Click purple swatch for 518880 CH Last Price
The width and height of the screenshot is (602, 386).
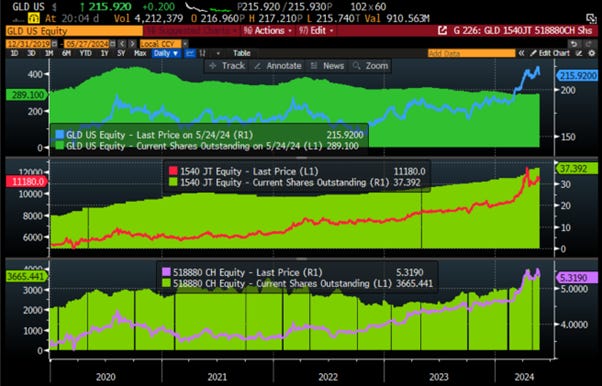pyautogui.click(x=166, y=272)
